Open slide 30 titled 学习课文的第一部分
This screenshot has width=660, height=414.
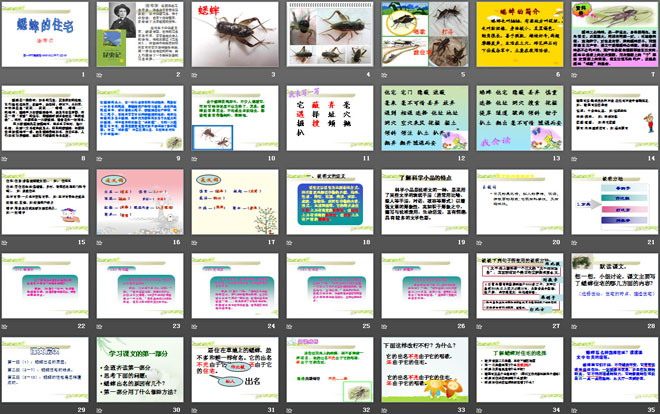click(141, 371)
